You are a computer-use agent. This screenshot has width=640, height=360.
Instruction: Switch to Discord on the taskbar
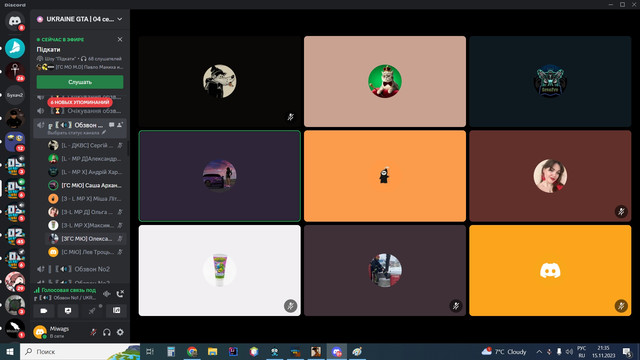coord(337,351)
